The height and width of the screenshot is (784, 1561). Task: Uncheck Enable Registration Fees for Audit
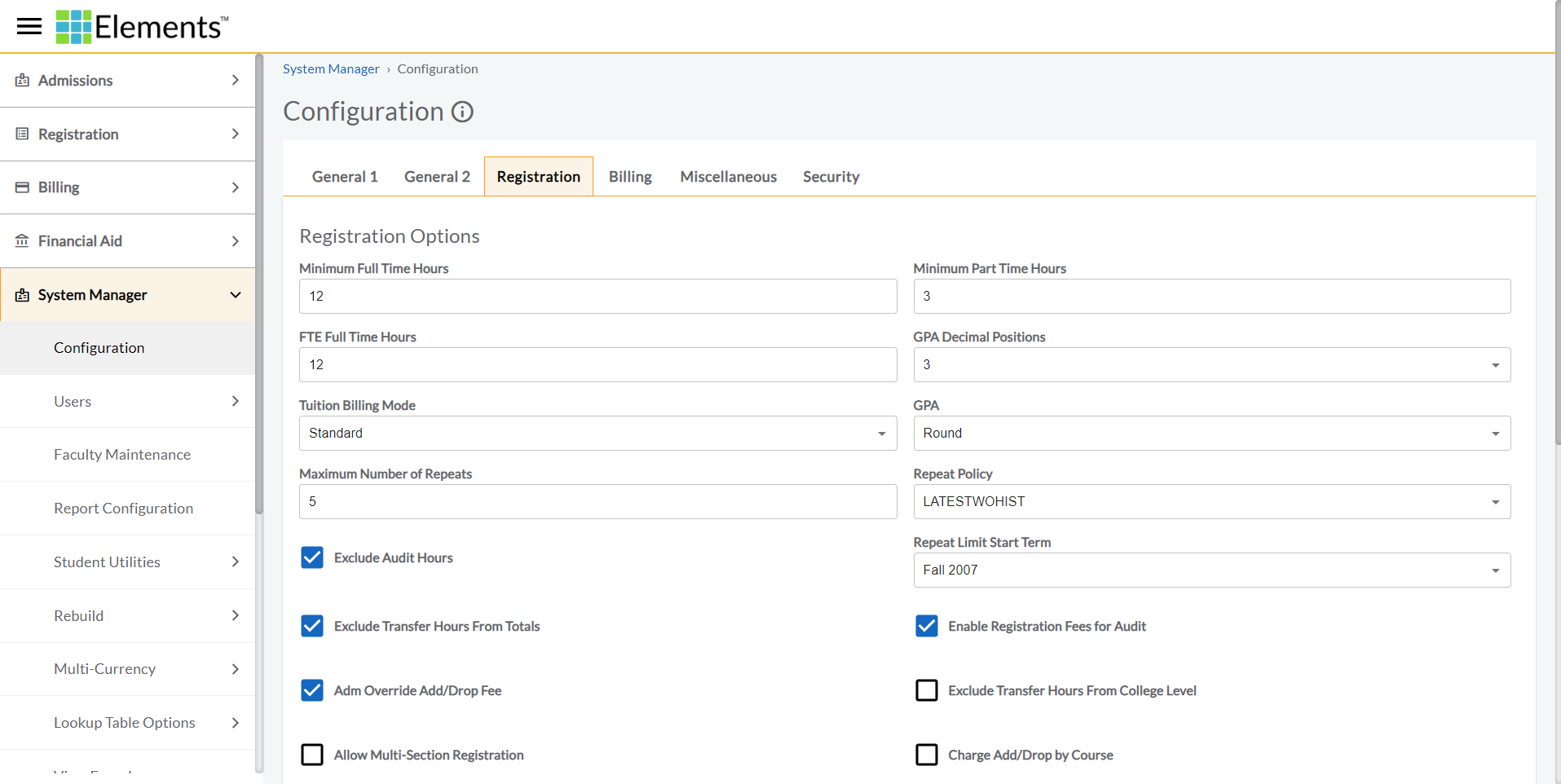click(x=927, y=626)
